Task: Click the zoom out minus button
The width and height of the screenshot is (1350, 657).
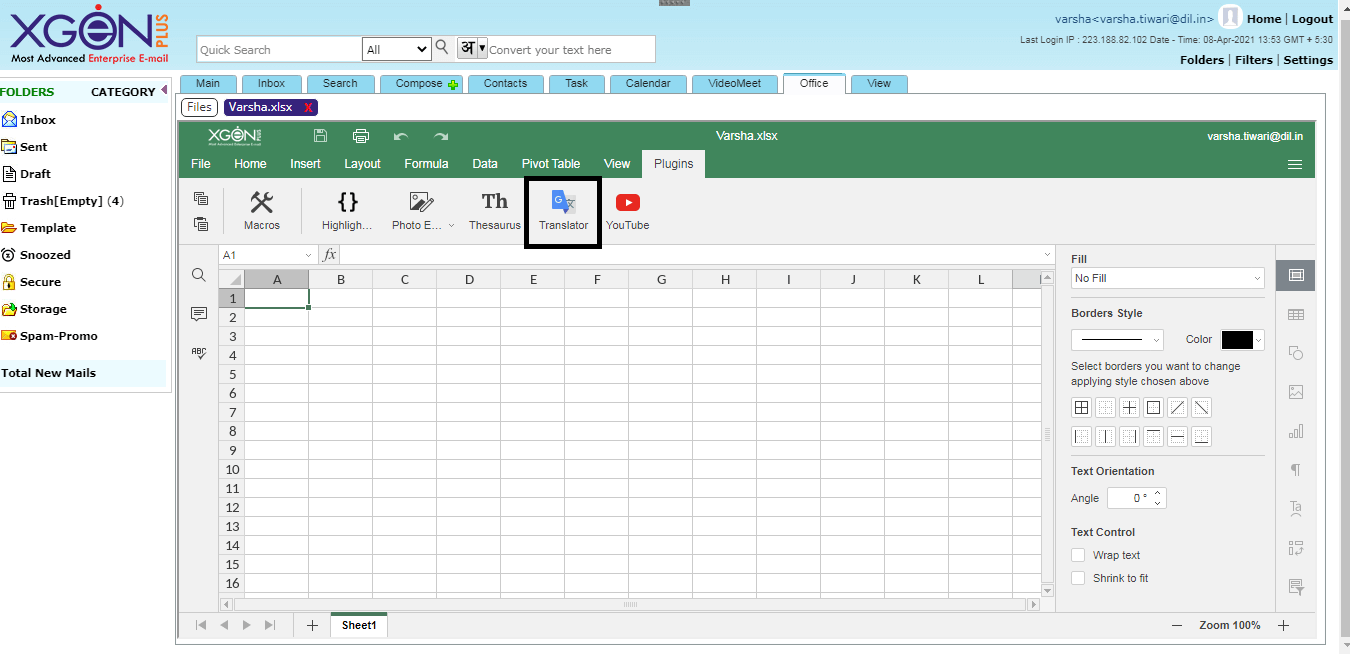Action: point(1177,625)
